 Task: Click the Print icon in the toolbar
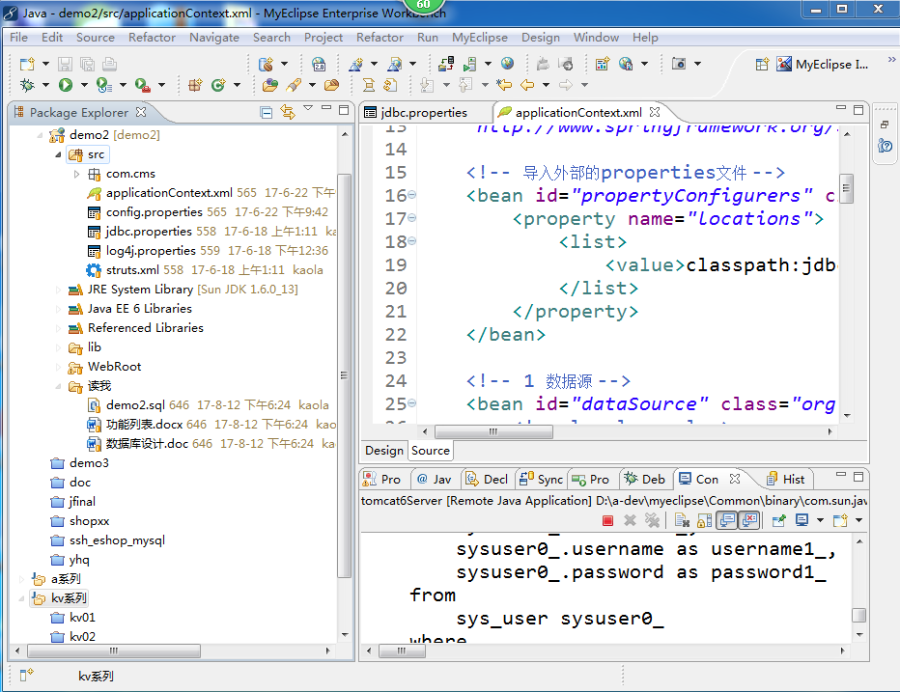[110, 64]
